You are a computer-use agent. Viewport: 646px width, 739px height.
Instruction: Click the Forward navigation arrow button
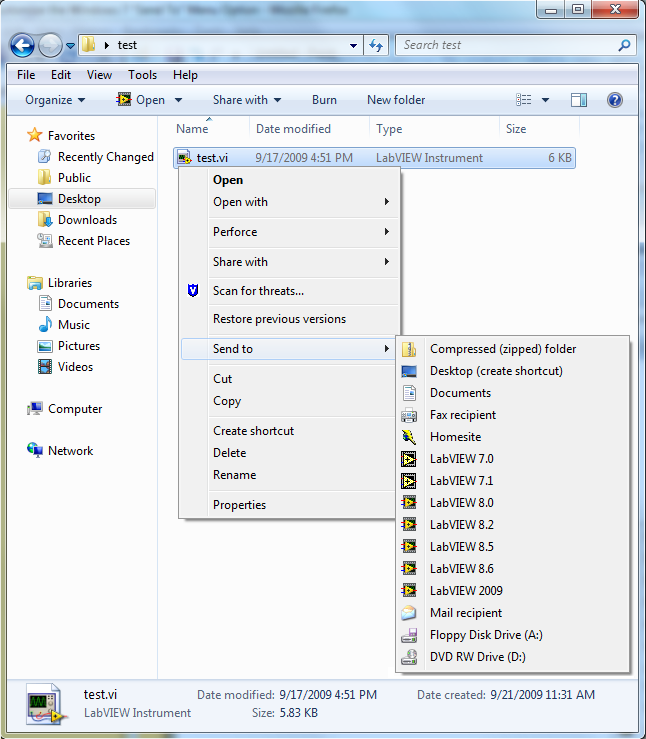[x=49, y=46]
